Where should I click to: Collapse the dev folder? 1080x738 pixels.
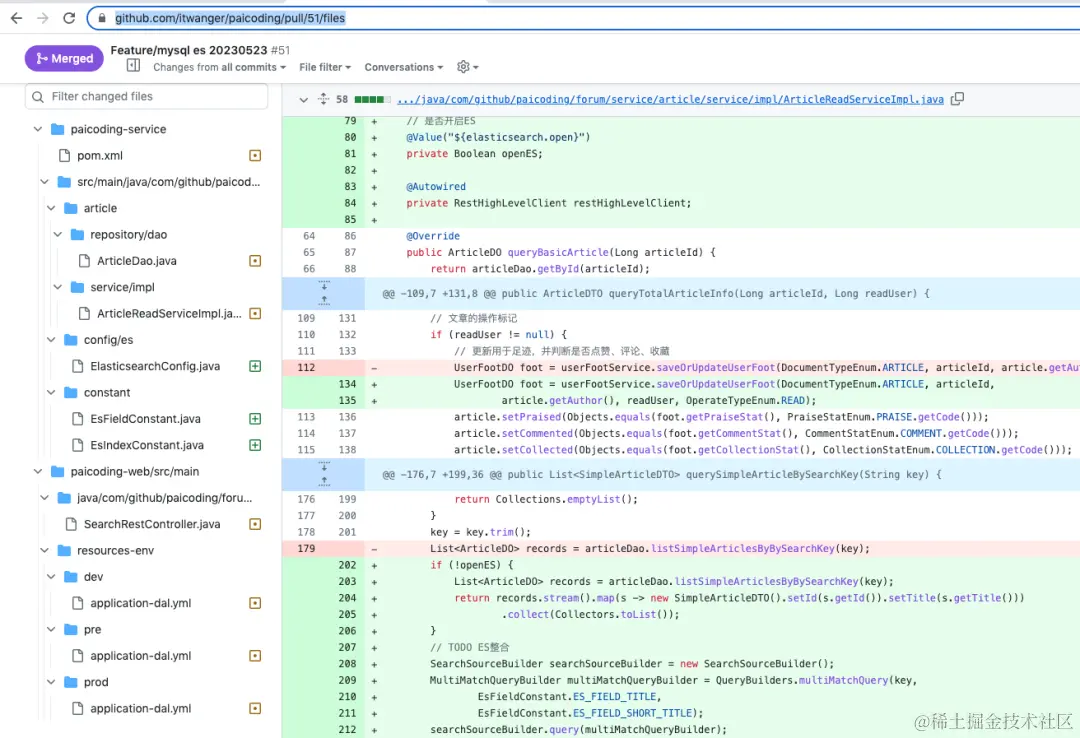[51, 577]
